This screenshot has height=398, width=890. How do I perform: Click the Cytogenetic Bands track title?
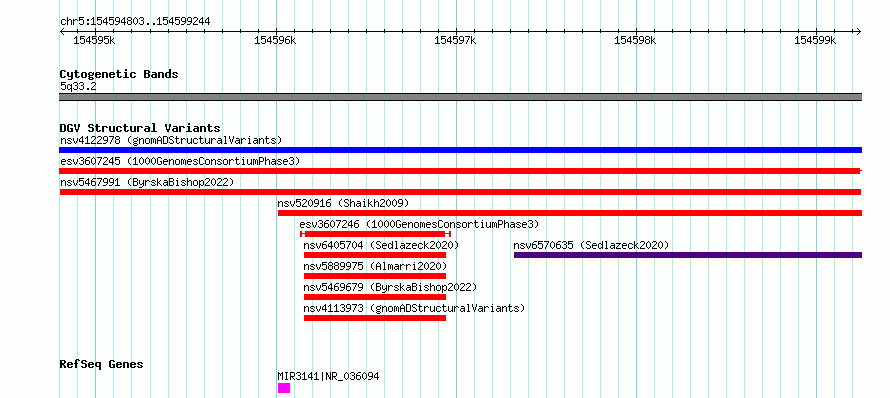[x=119, y=74]
